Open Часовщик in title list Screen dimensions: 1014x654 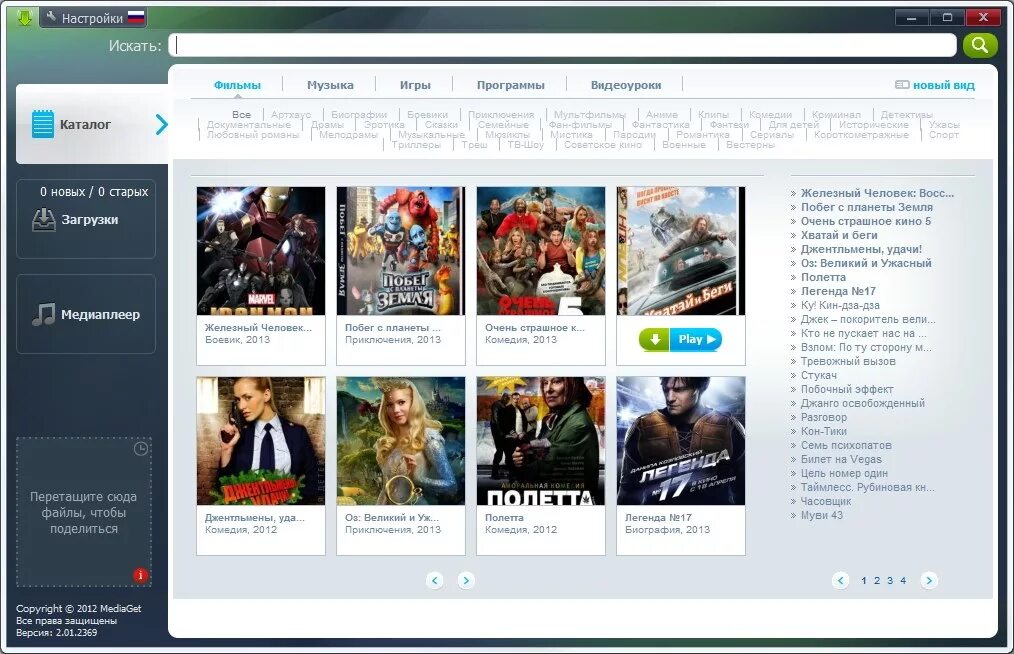coord(826,501)
